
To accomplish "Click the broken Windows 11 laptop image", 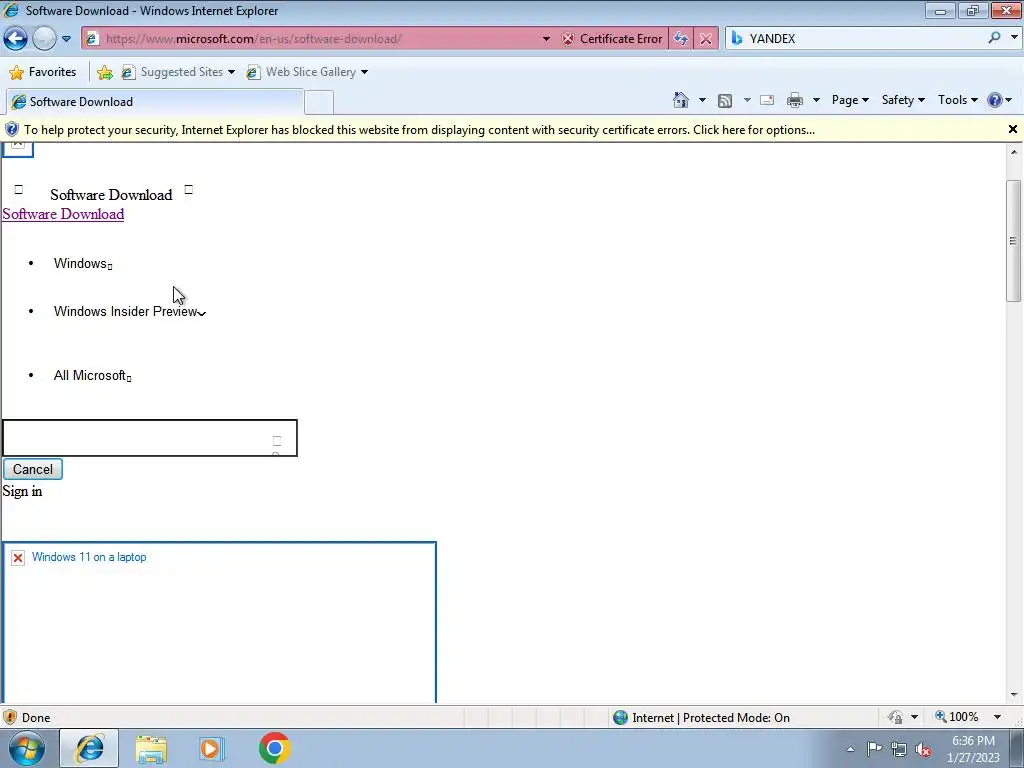I will pyautogui.click(x=219, y=622).
